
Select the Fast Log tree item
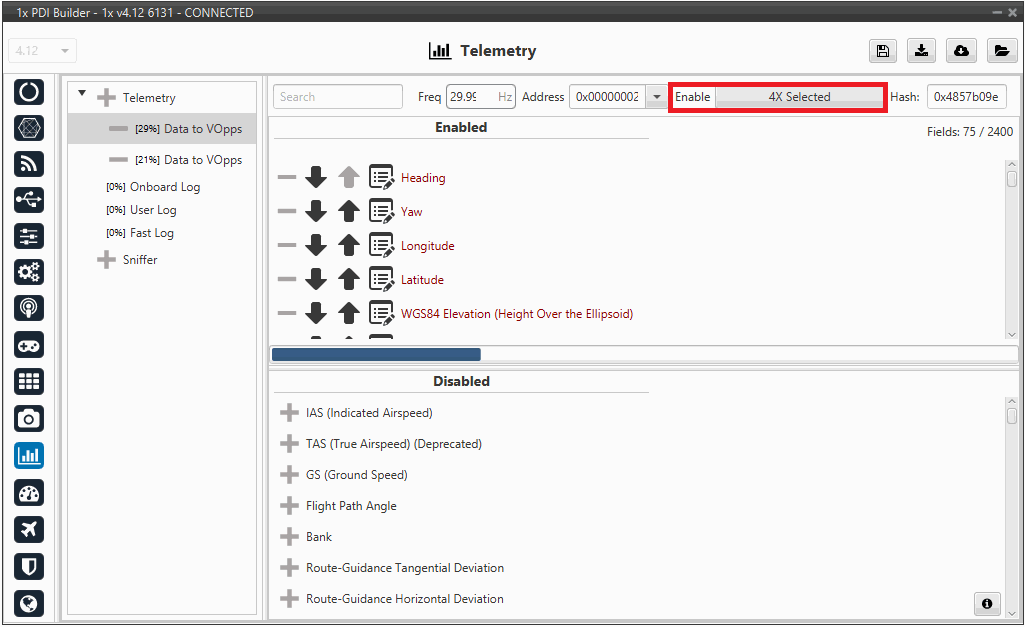point(151,233)
